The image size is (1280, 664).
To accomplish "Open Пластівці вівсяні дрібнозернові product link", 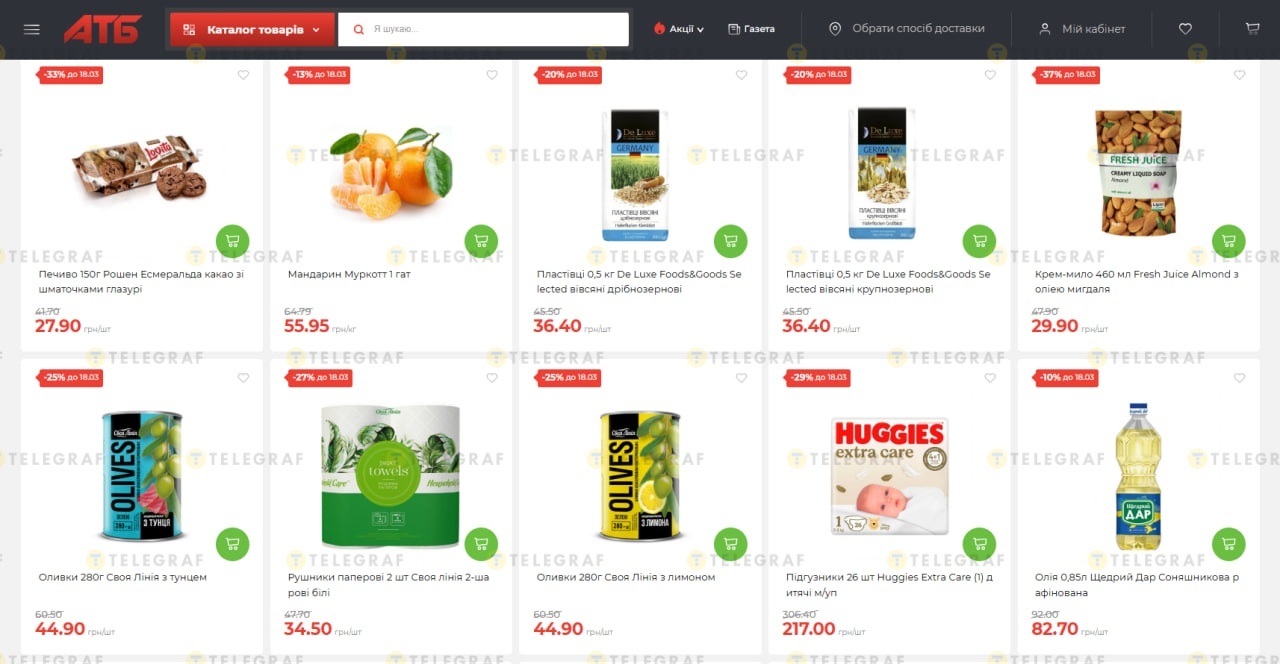I will (639, 281).
